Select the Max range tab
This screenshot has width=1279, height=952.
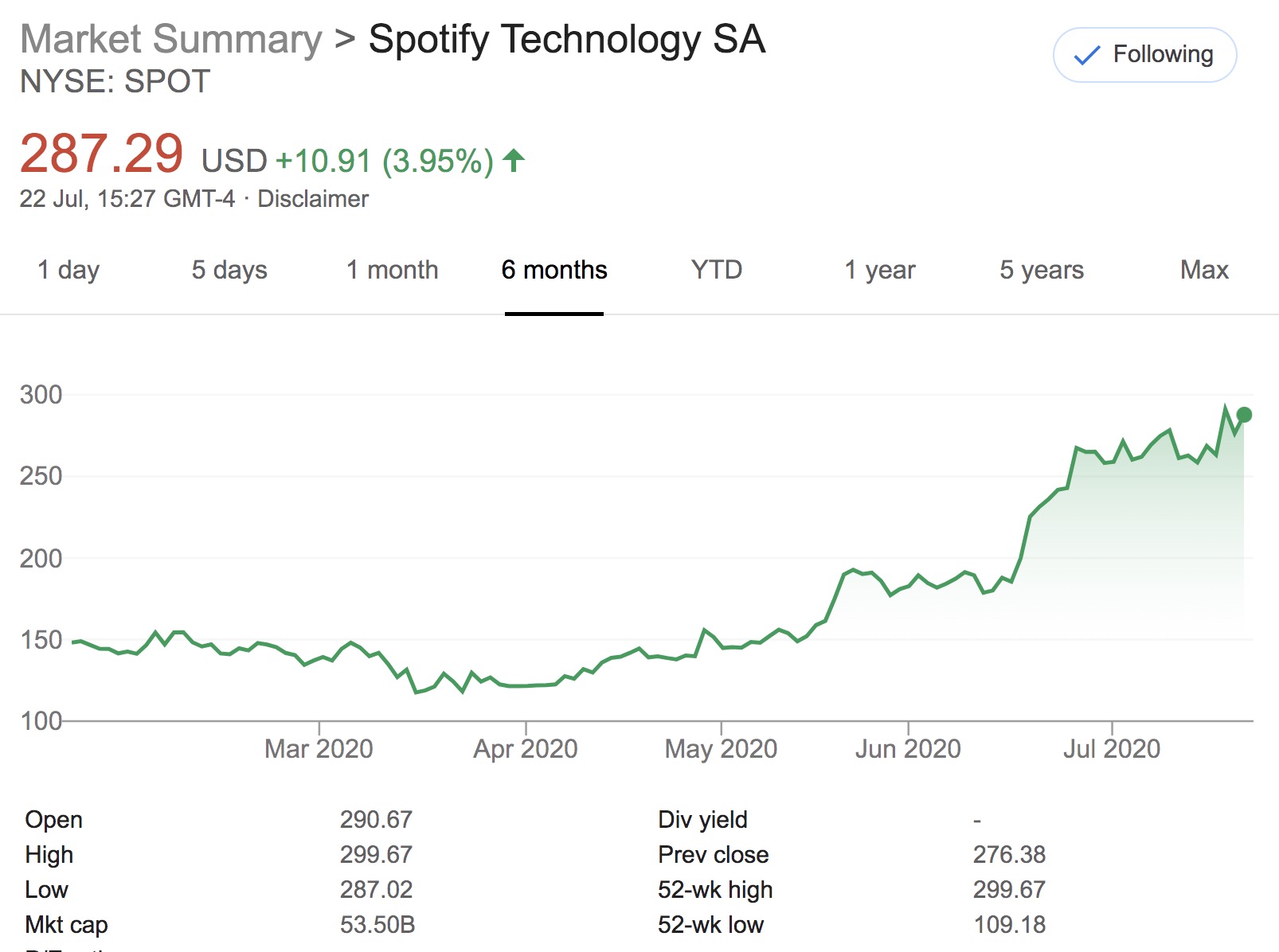point(1204,270)
